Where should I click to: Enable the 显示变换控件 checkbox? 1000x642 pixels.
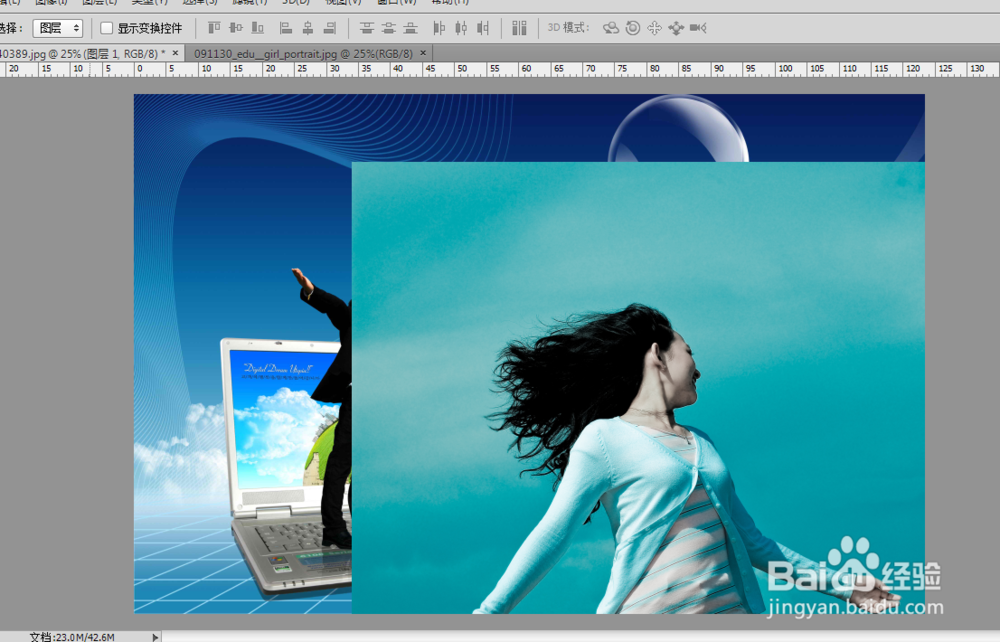click(x=107, y=28)
